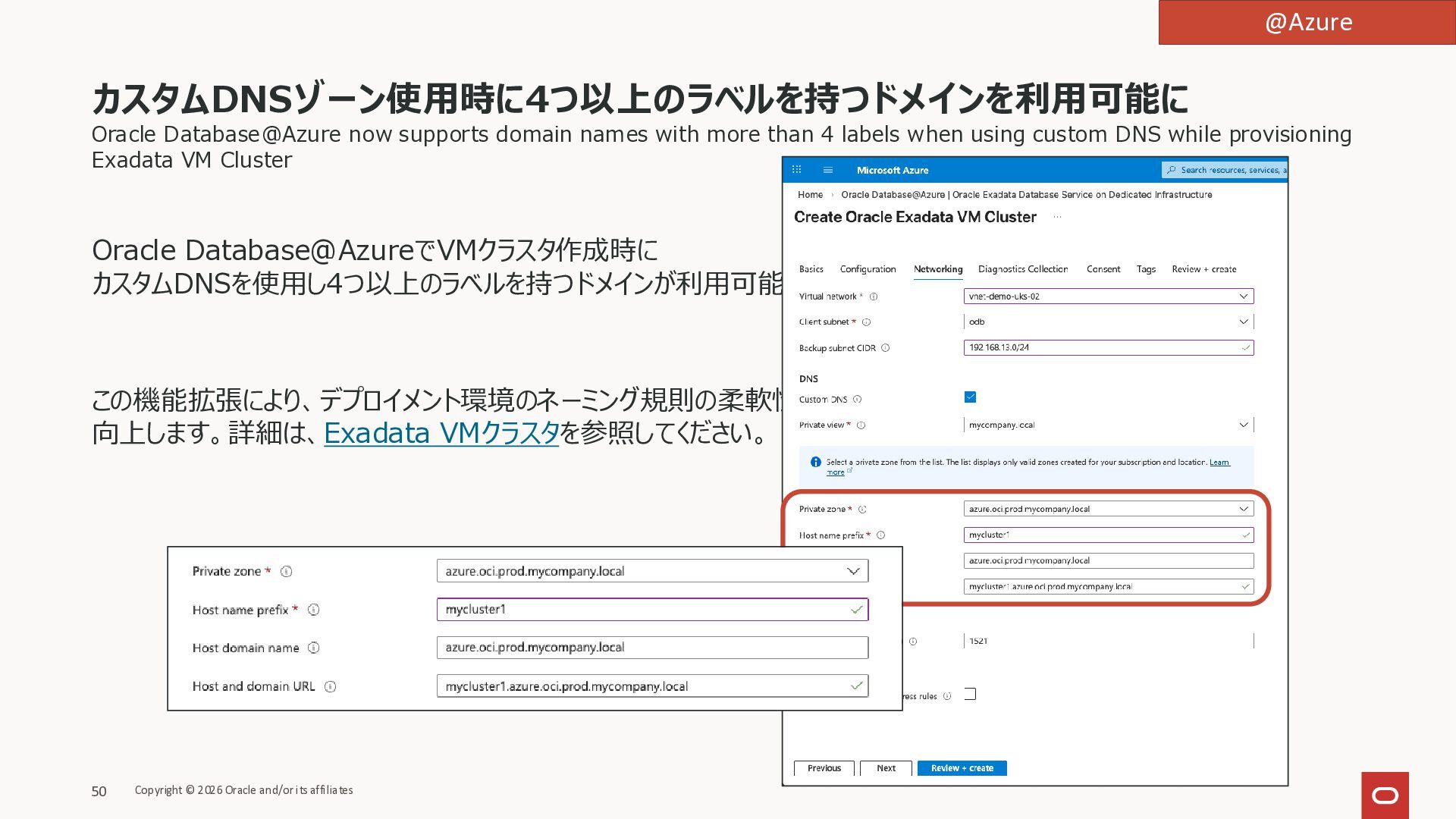Click the info icon next to Host domain name
Image resolution: width=1456 pixels, height=819 pixels.
313,648
